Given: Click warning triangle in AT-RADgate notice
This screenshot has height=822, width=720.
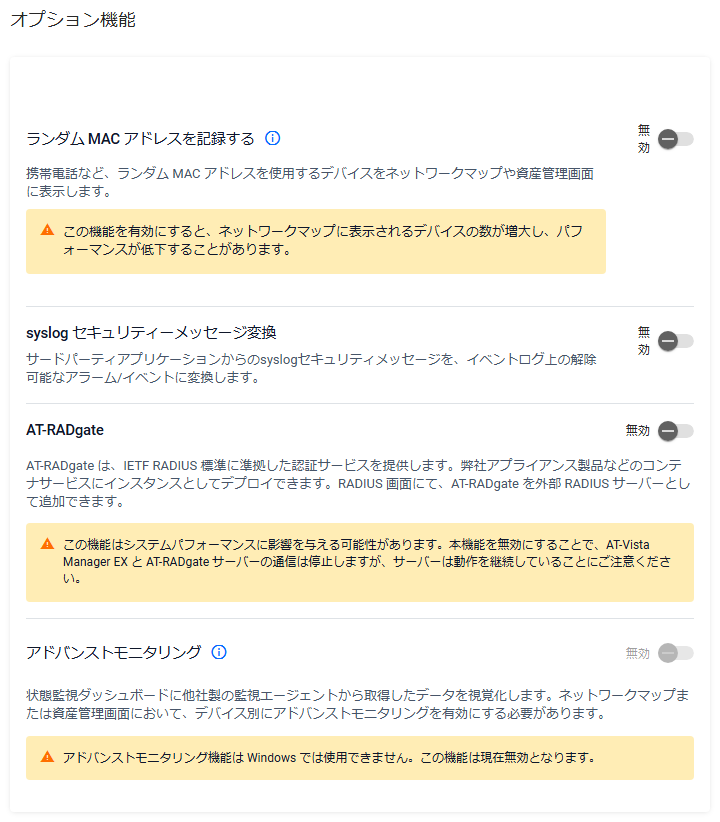Looking at the screenshot, I should click(47, 544).
